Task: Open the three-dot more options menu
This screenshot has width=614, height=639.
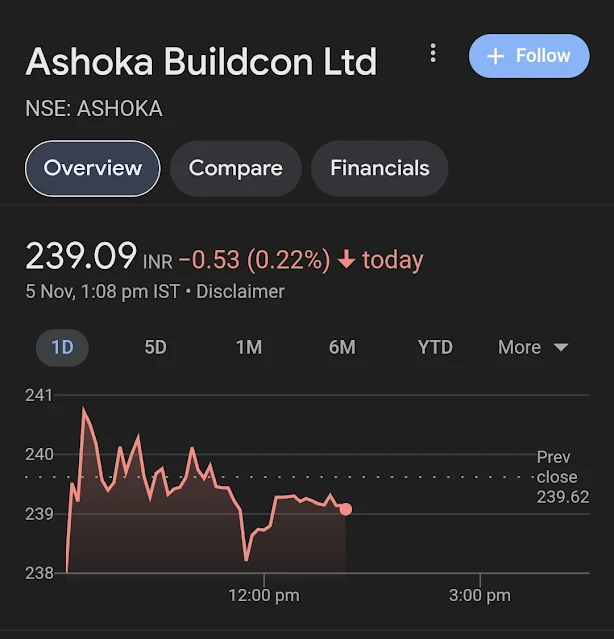Action: 433,54
